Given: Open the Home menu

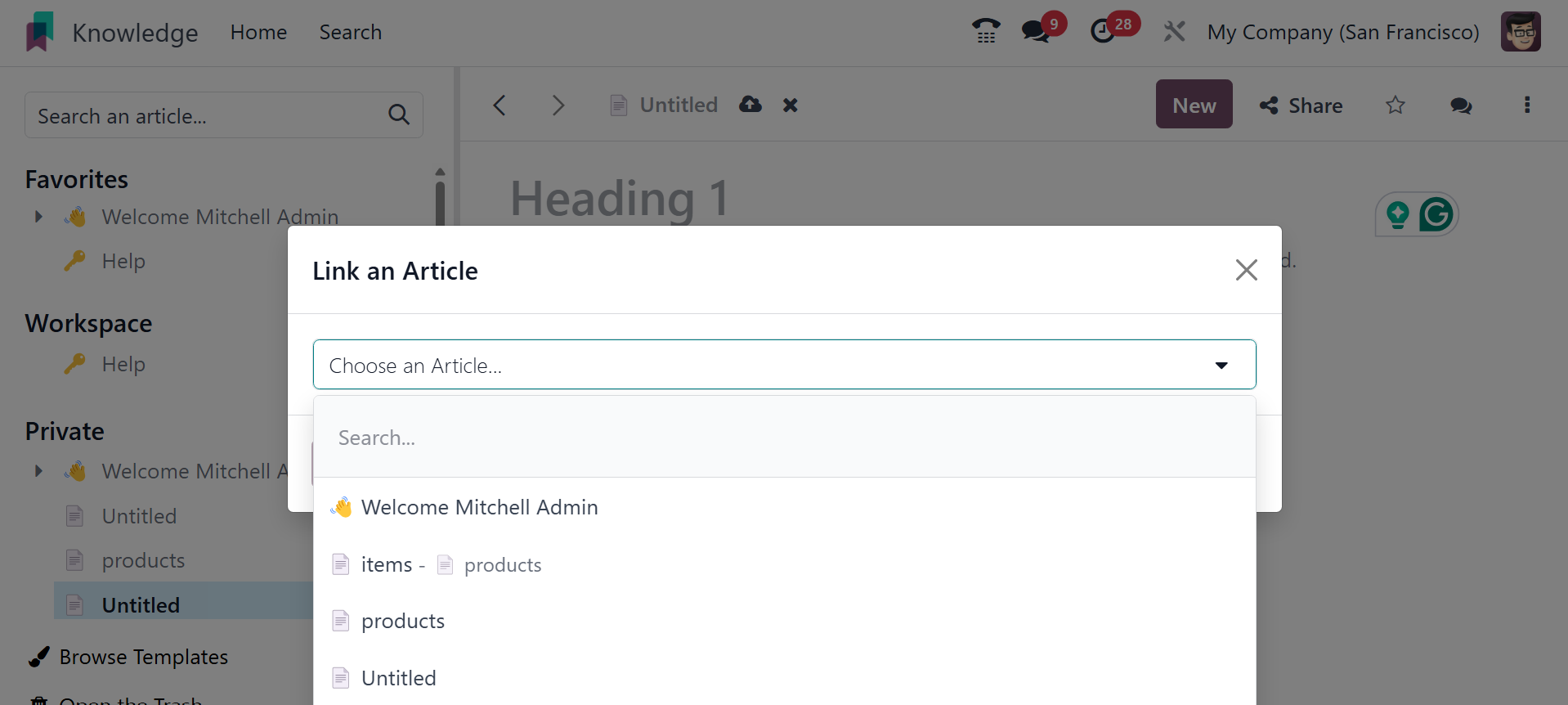Looking at the screenshot, I should point(258,32).
